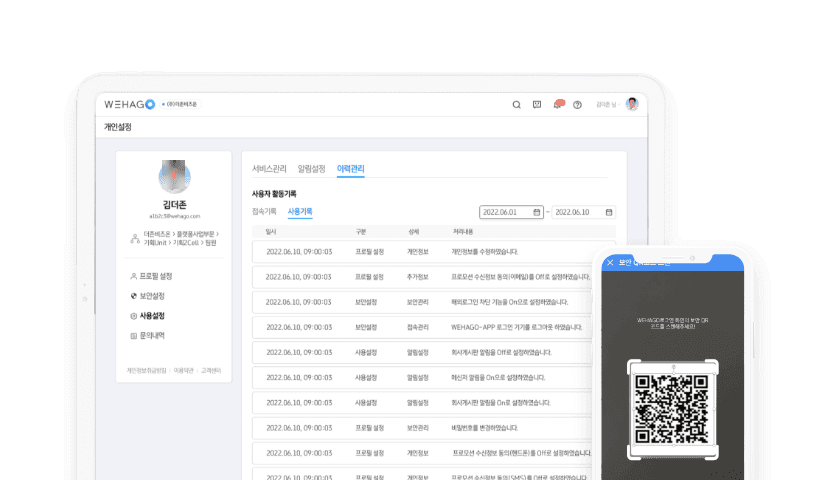
Task: Open the 고객센터 footer link
Action: [211, 370]
